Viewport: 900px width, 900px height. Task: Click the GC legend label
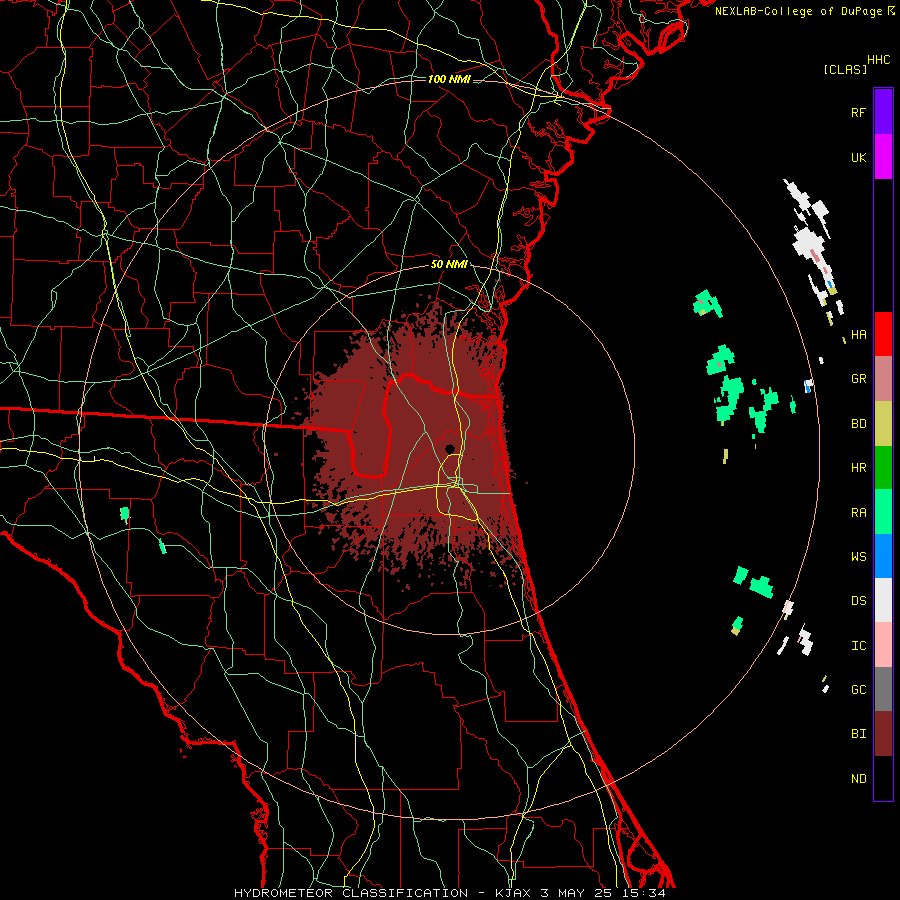coord(858,689)
